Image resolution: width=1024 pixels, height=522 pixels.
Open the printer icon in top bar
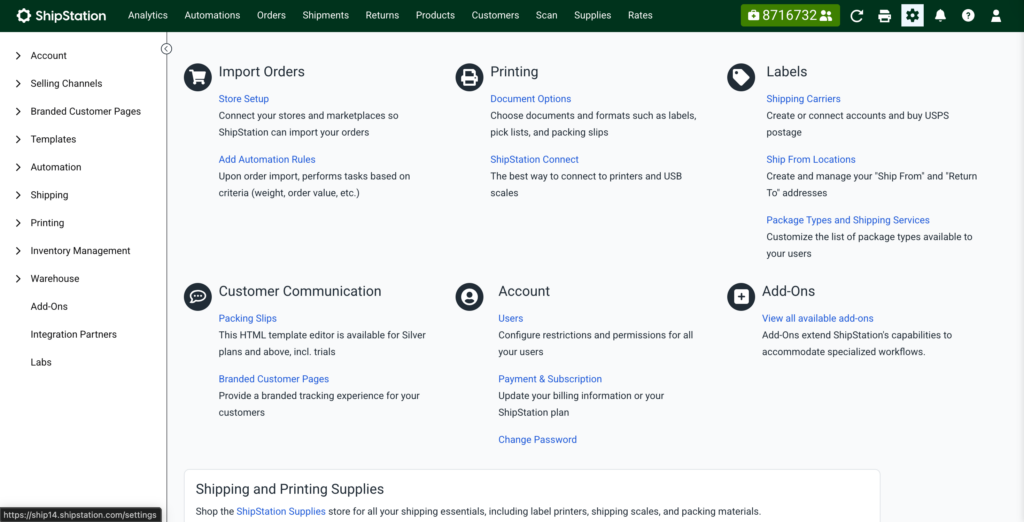pos(884,16)
